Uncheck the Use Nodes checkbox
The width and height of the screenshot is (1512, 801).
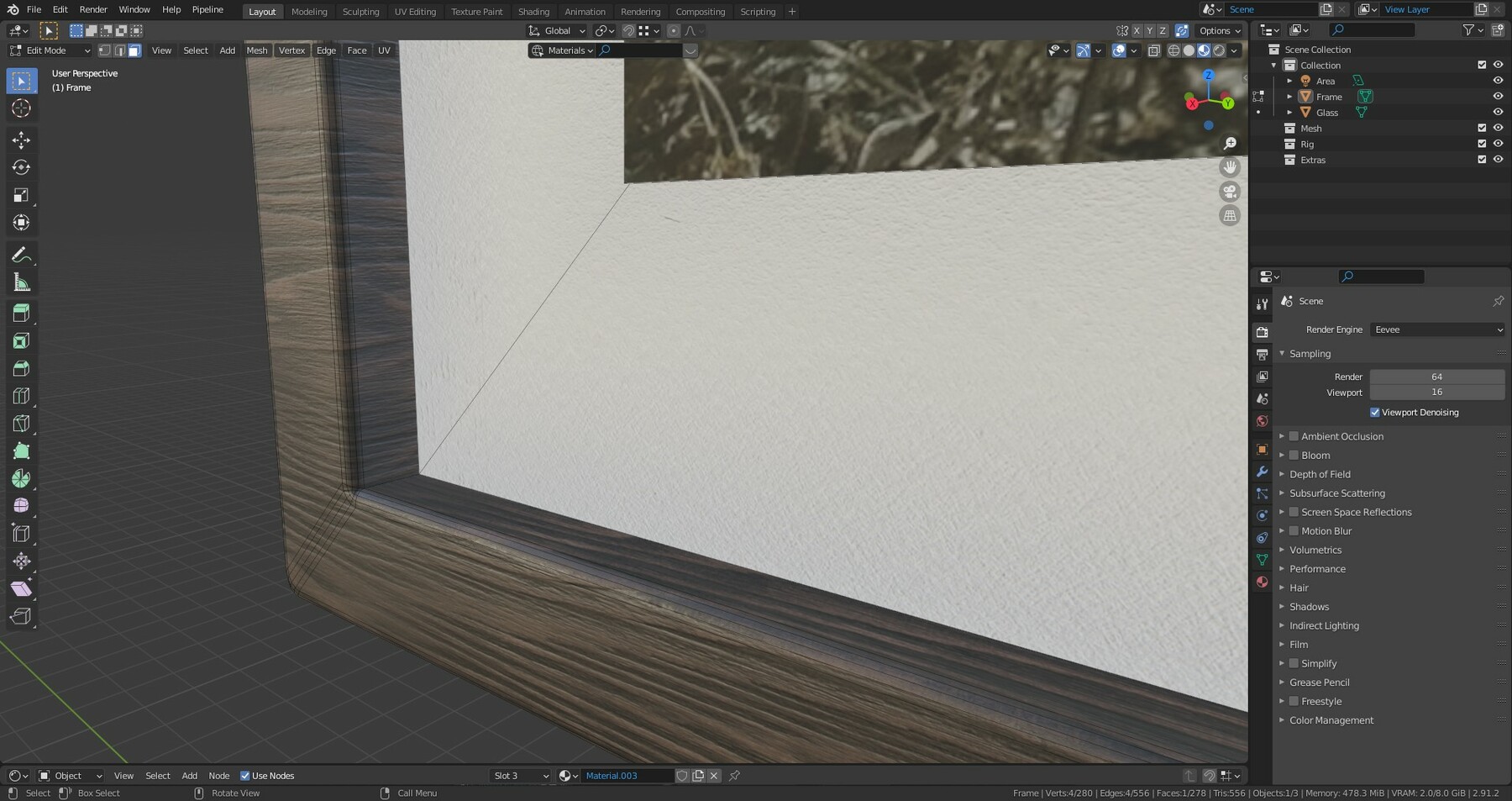[x=245, y=776]
